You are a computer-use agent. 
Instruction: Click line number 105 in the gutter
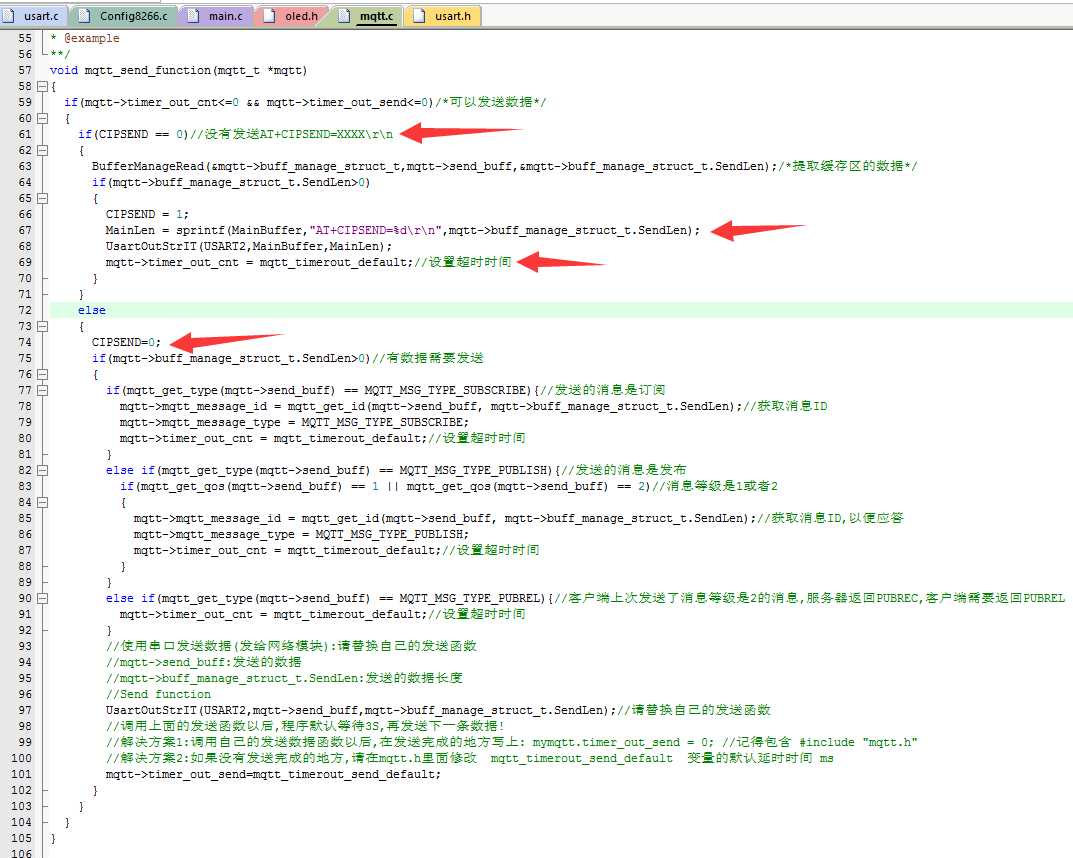click(x=21, y=838)
